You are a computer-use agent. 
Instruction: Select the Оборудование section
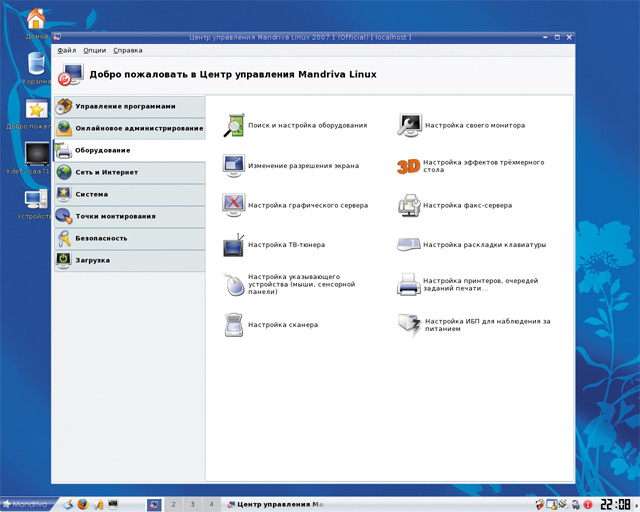click(130, 150)
